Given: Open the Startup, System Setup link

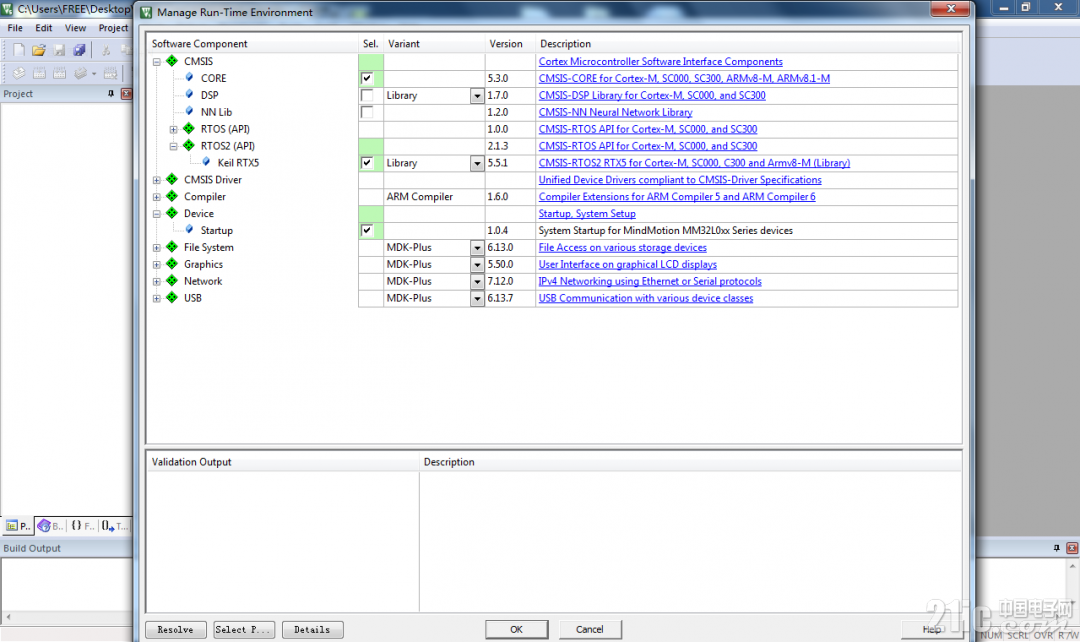Looking at the screenshot, I should 587,214.
